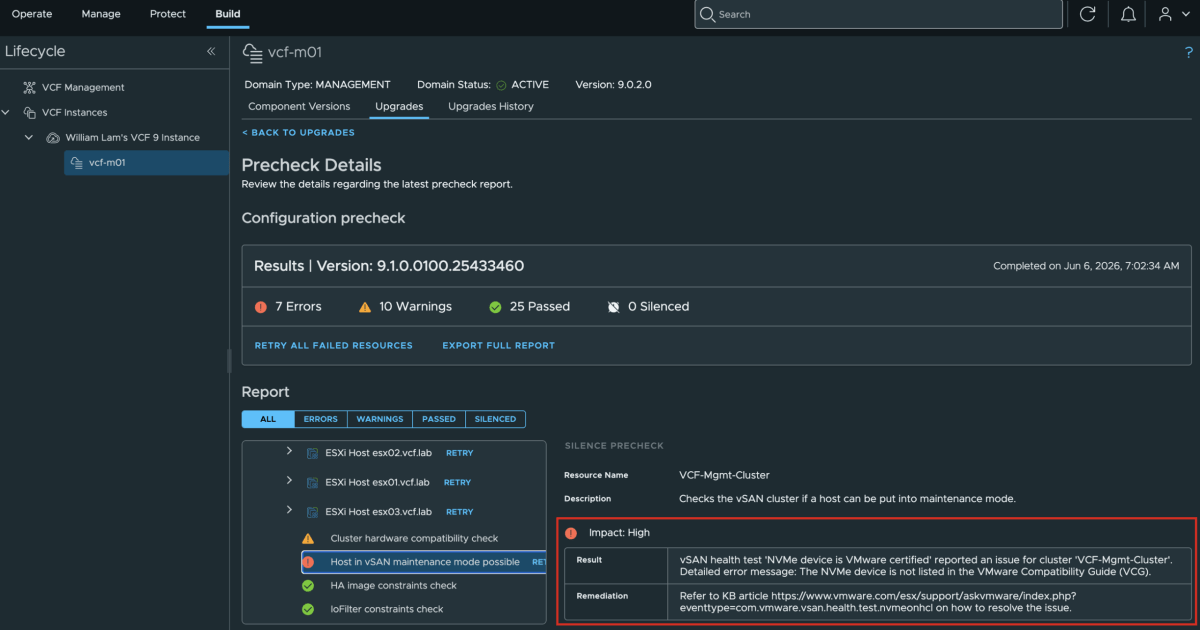Click the VCF Management icon
Screen dimensions: 1200x630
pos(29,87)
